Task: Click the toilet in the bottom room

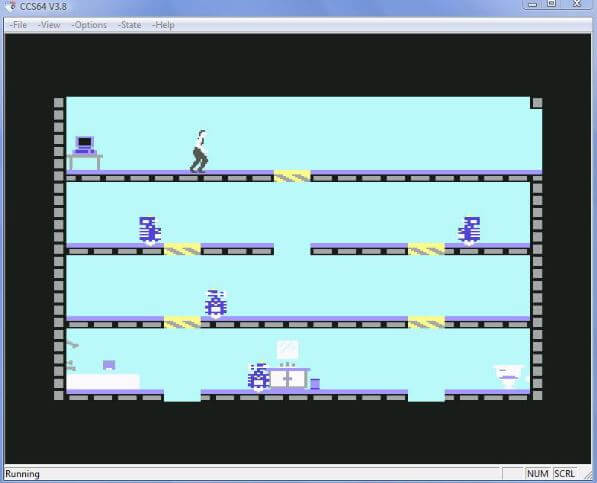Action: pos(509,376)
